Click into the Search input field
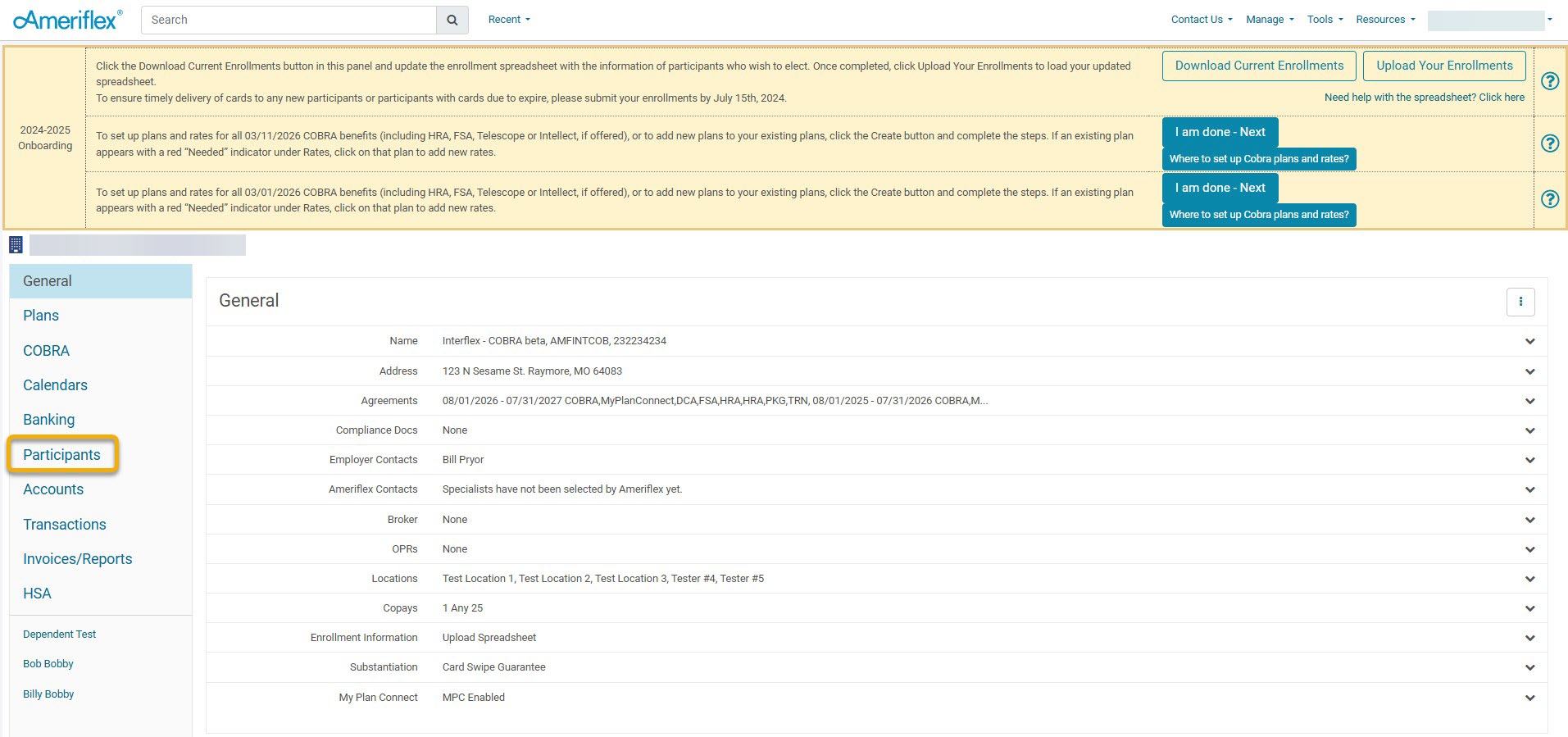 tap(289, 20)
